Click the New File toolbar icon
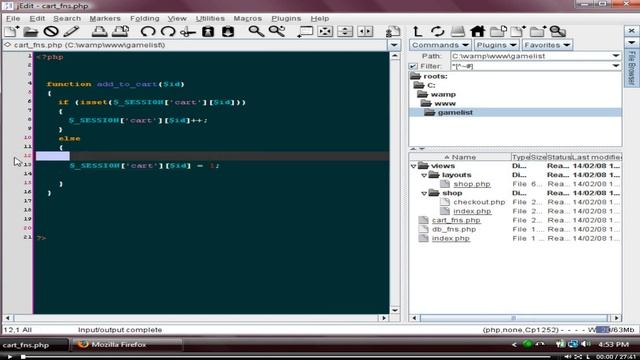Screen dimensions: 640x360 (x=11, y=31)
